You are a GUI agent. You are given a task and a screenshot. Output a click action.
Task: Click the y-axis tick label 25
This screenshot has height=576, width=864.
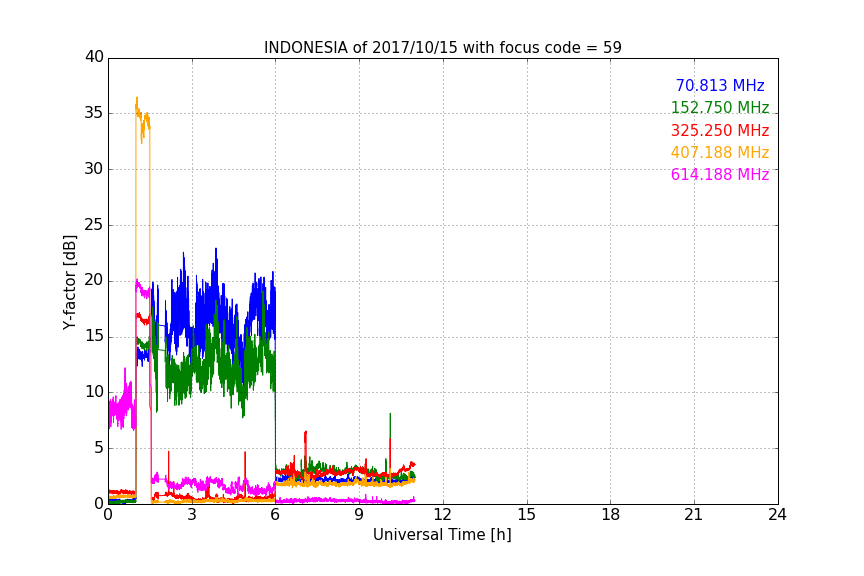94,225
